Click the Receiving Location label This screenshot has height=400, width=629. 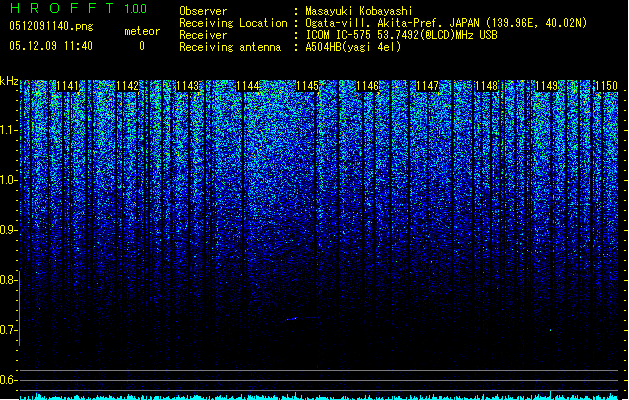click(x=233, y=23)
